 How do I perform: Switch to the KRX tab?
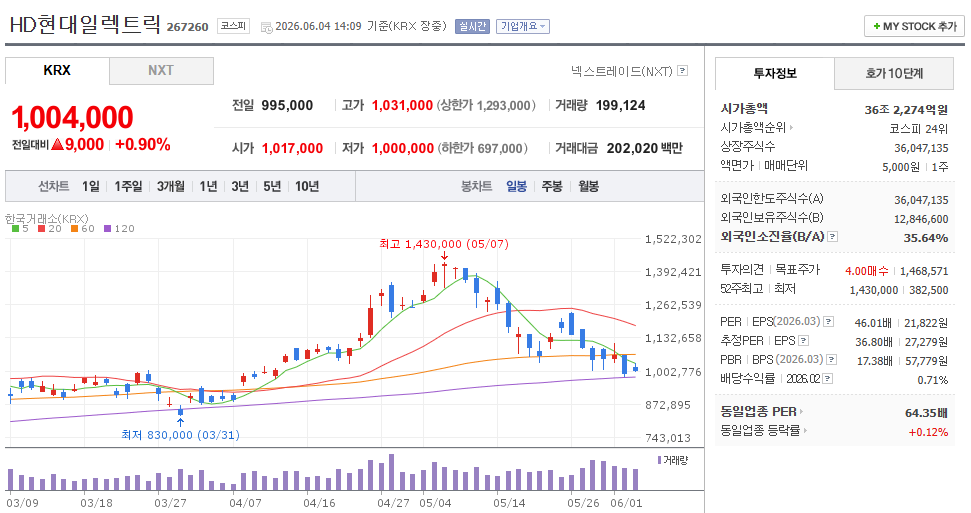pos(57,71)
